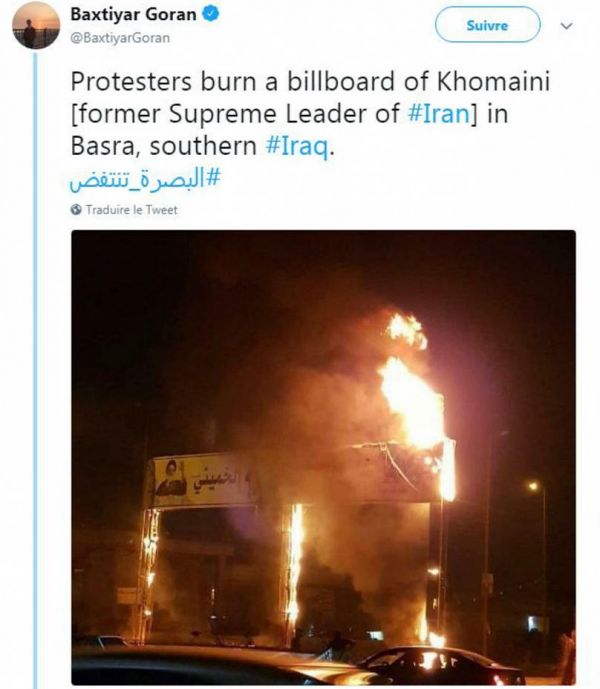Click the Khomeini portrait on the billboard in the photo
The width and height of the screenshot is (600, 689).
point(171,478)
